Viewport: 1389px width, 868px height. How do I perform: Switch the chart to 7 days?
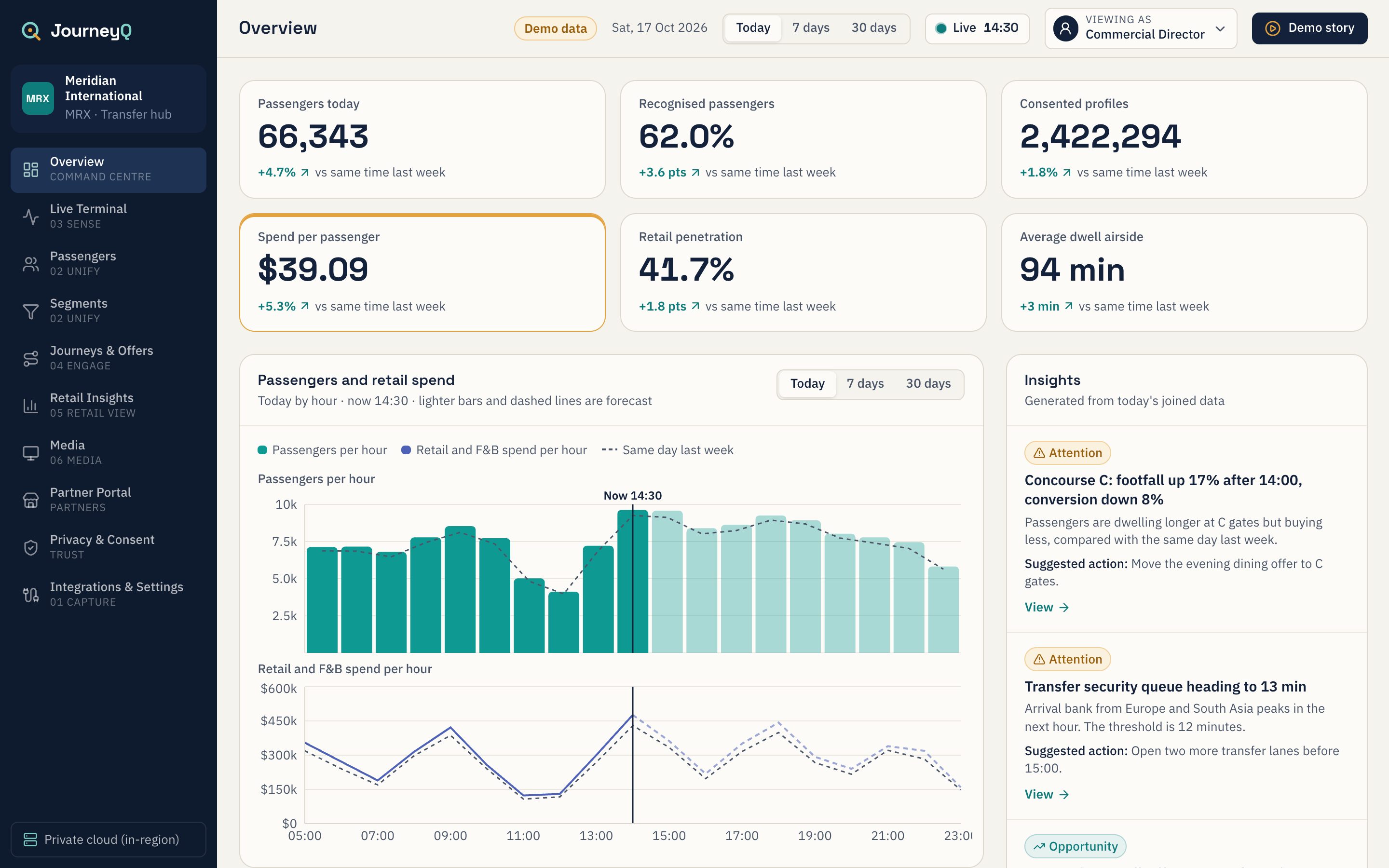(x=865, y=383)
